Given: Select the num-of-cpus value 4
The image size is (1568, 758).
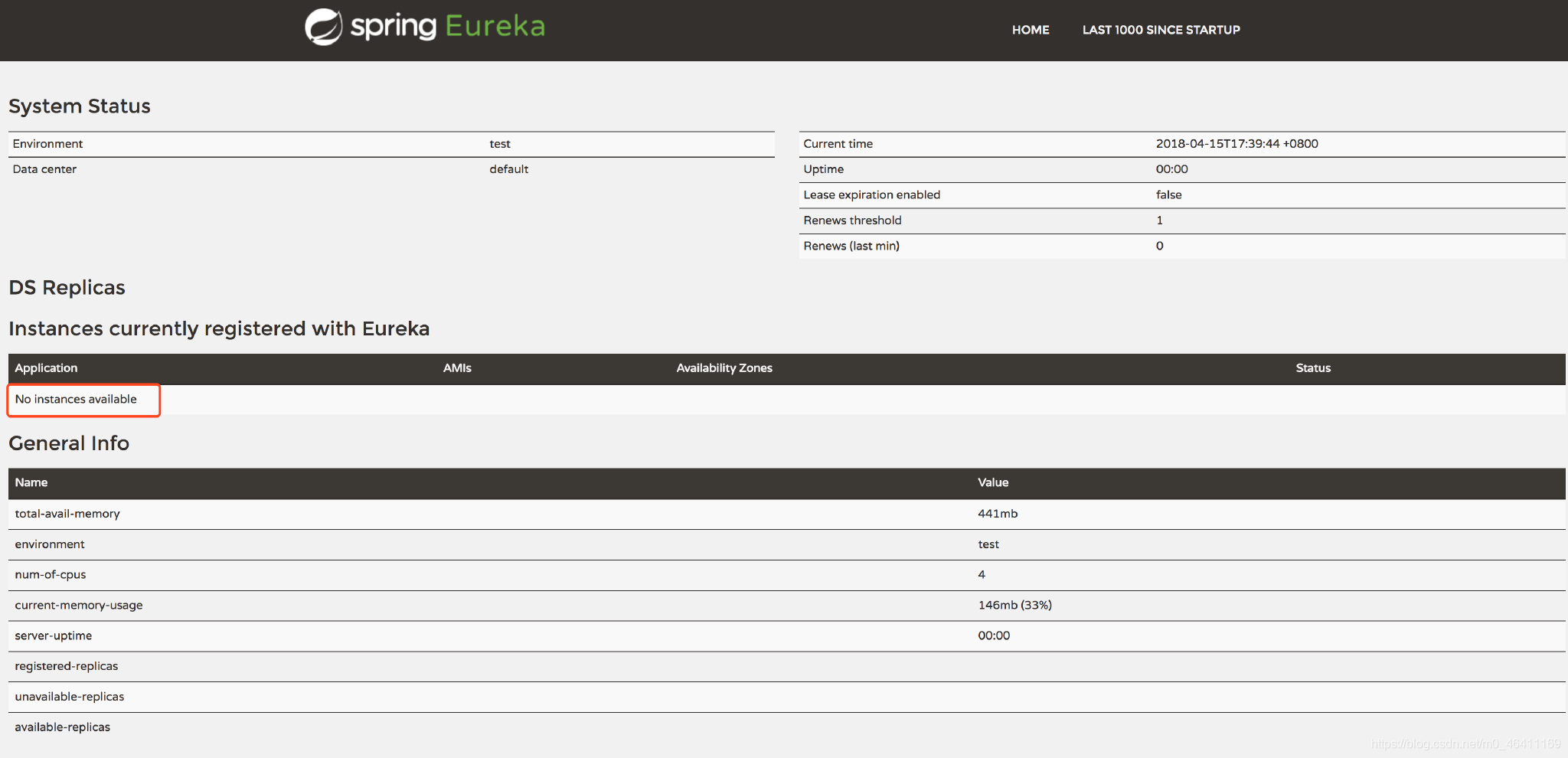Looking at the screenshot, I should [x=982, y=575].
